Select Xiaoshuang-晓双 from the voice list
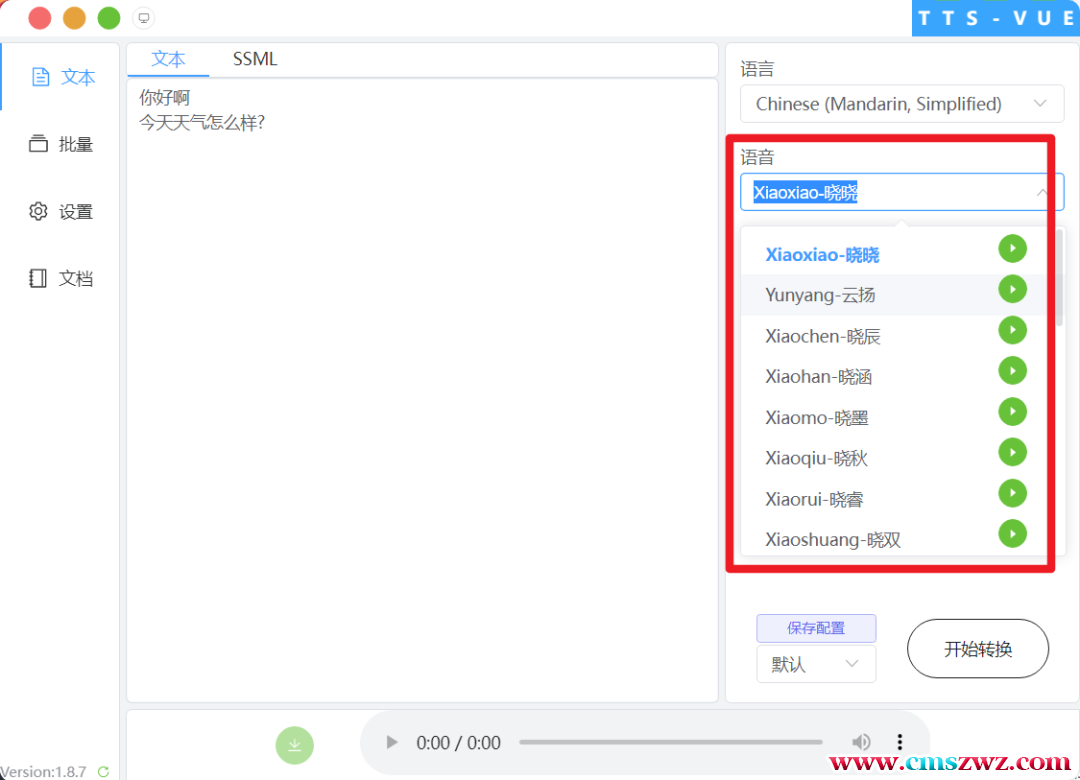1080x780 pixels. tap(833, 540)
